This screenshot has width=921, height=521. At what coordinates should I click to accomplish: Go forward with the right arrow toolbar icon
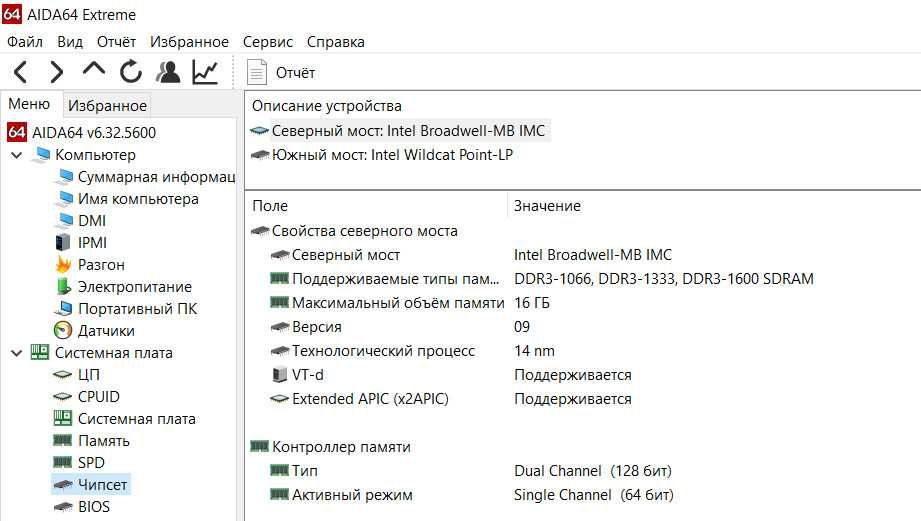(x=56, y=72)
